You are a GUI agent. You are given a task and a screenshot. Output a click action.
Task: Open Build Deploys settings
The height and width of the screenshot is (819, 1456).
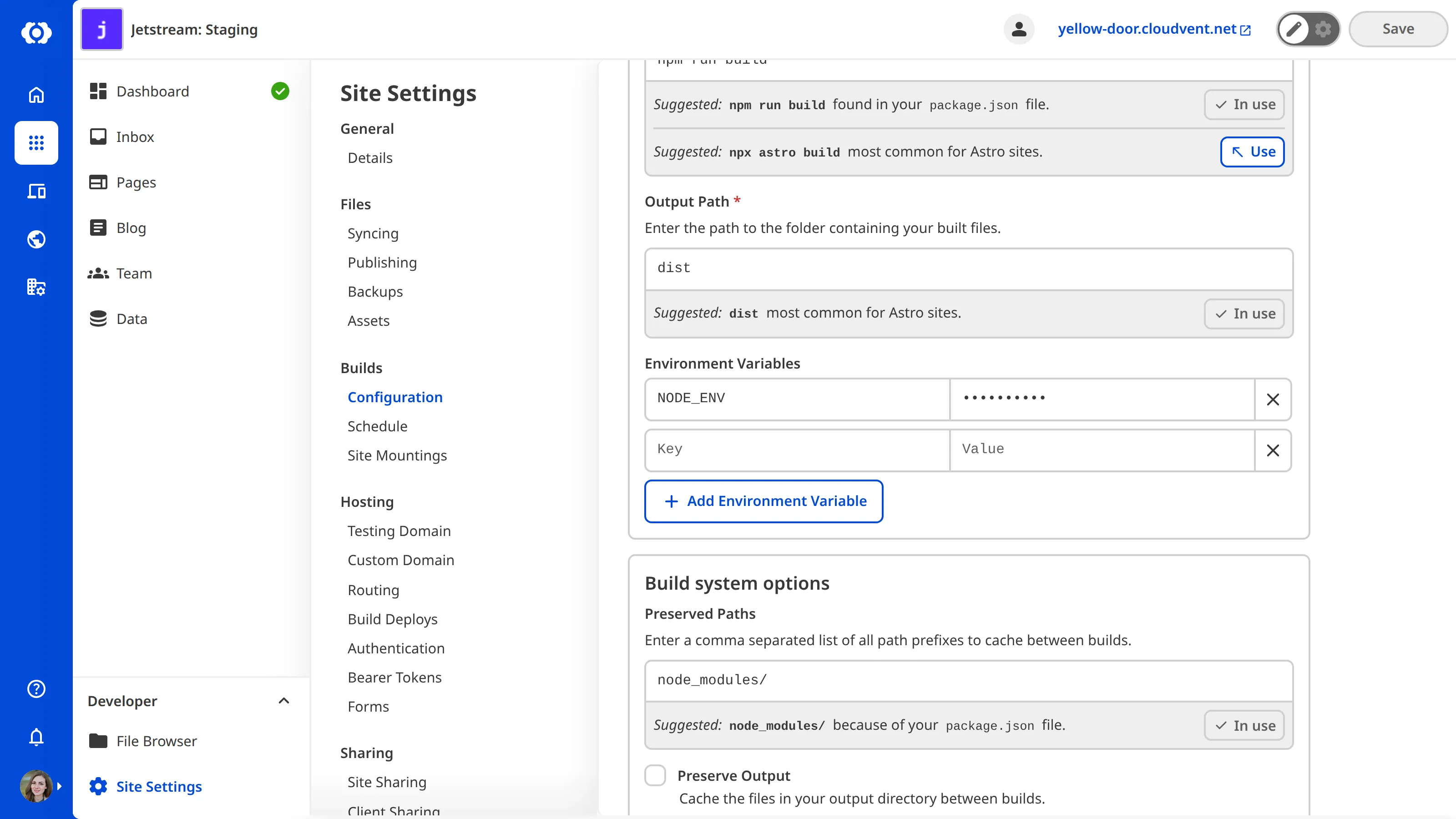pos(392,619)
